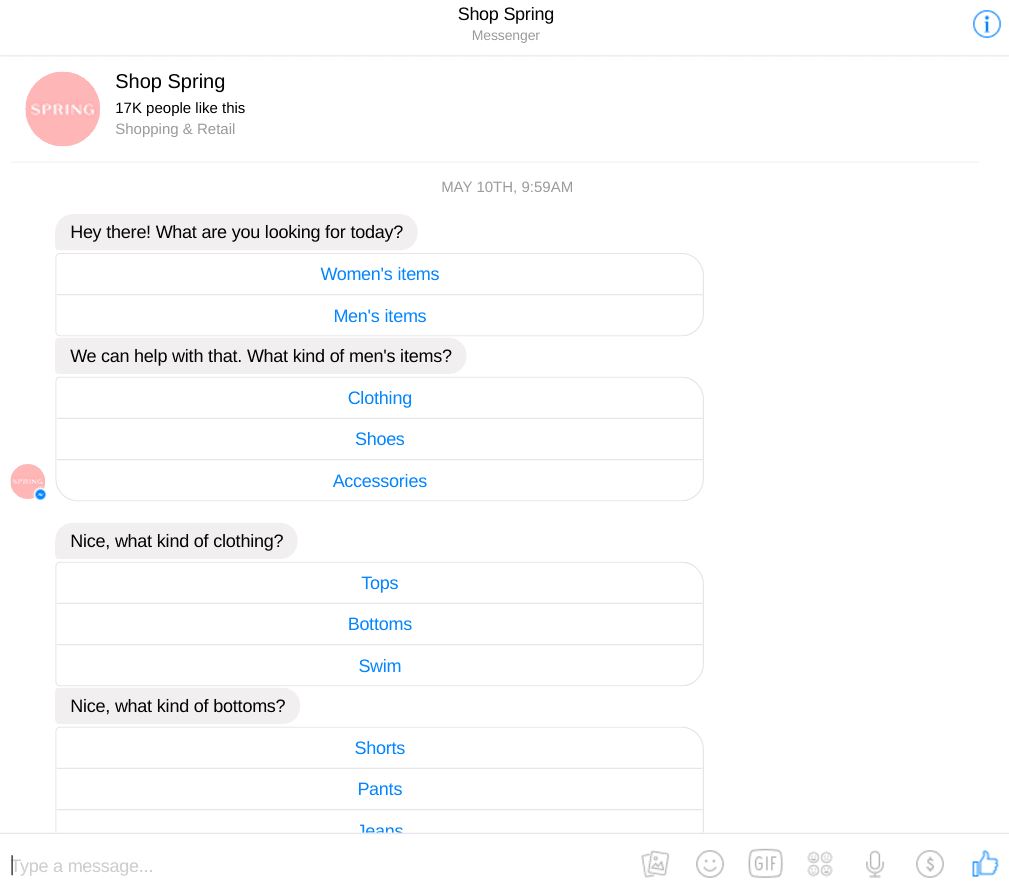Select the Clothing category
The height and width of the screenshot is (888, 1009).
click(x=380, y=398)
